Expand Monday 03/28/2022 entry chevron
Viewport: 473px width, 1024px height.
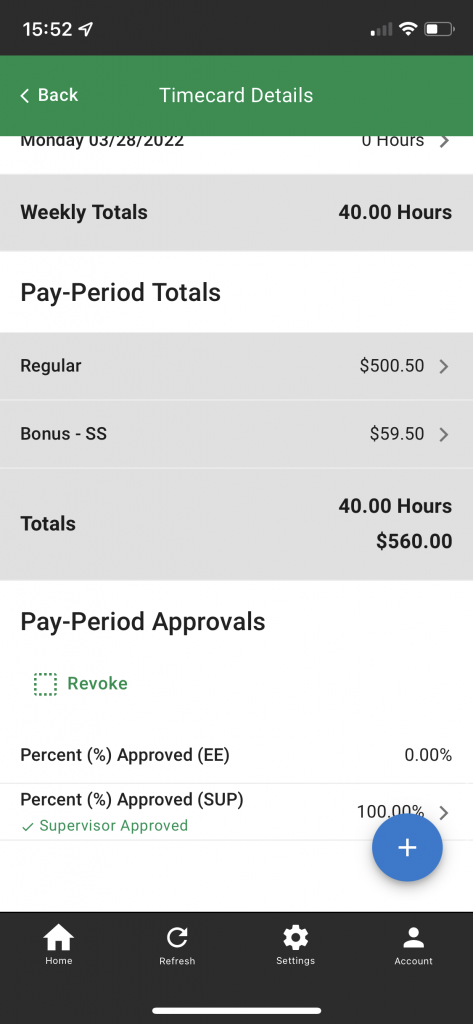pyautogui.click(x=444, y=141)
